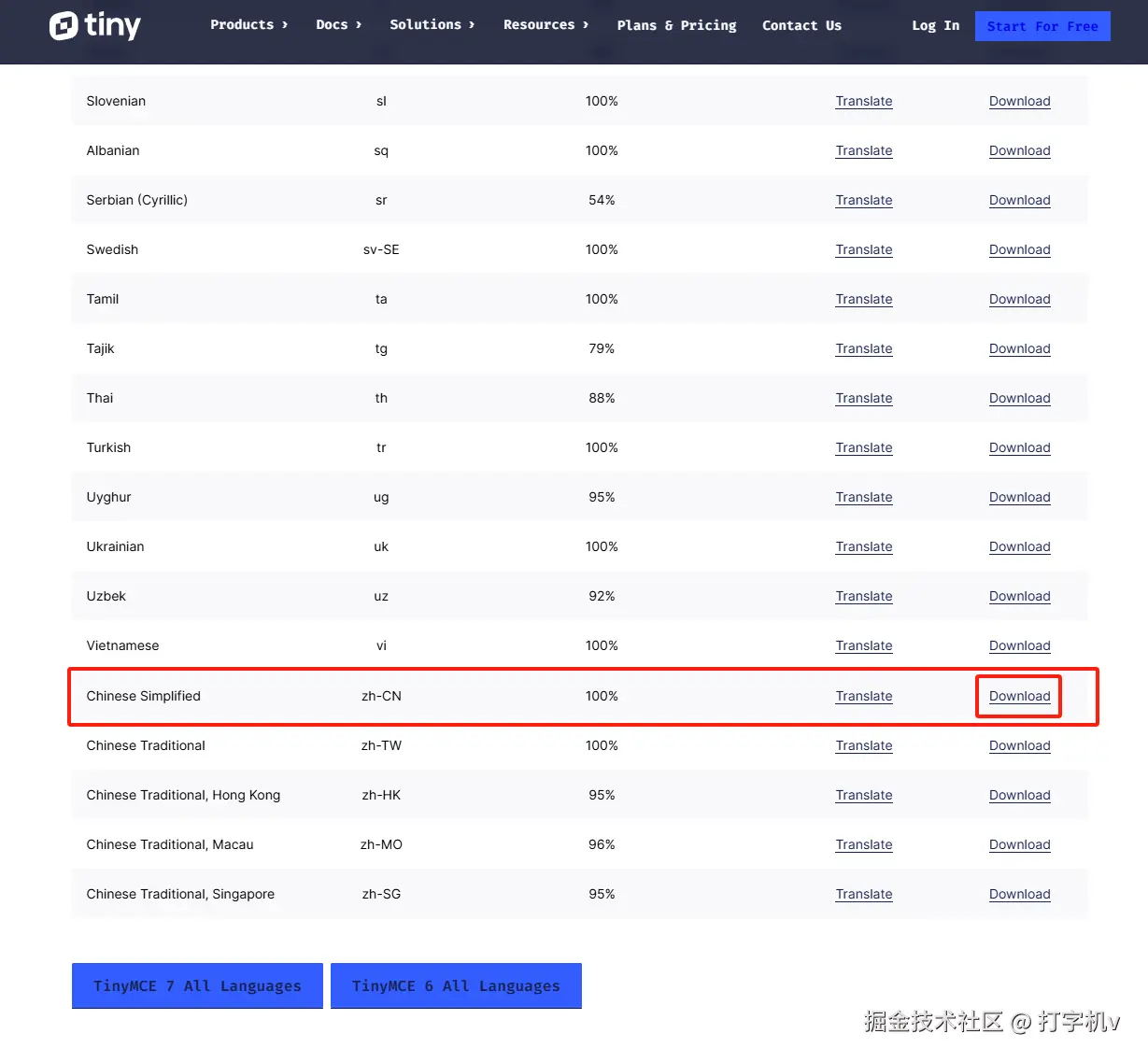Click TinyMCE 6 All Languages button
The height and width of the screenshot is (1062, 1148).
click(456, 985)
